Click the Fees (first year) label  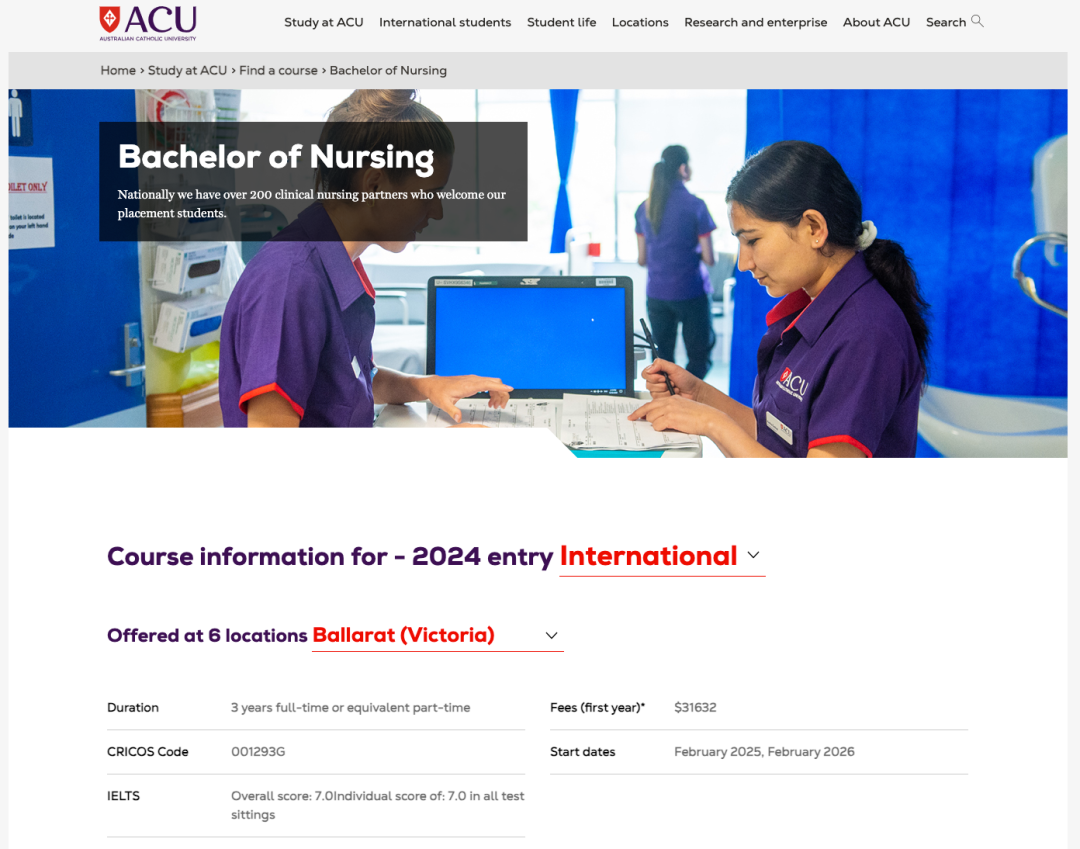[597, 708]
